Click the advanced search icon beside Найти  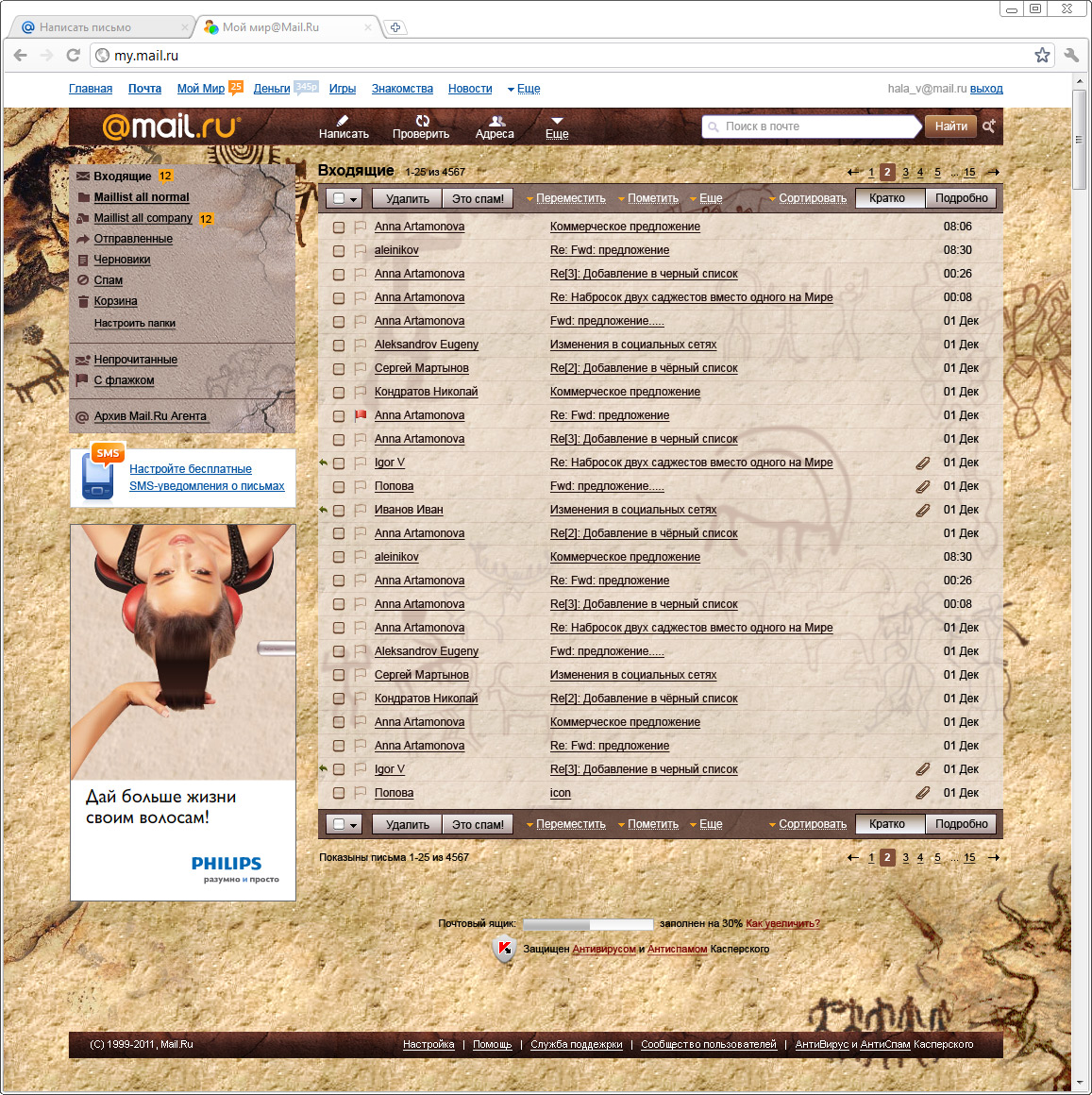tap(989, 126)
